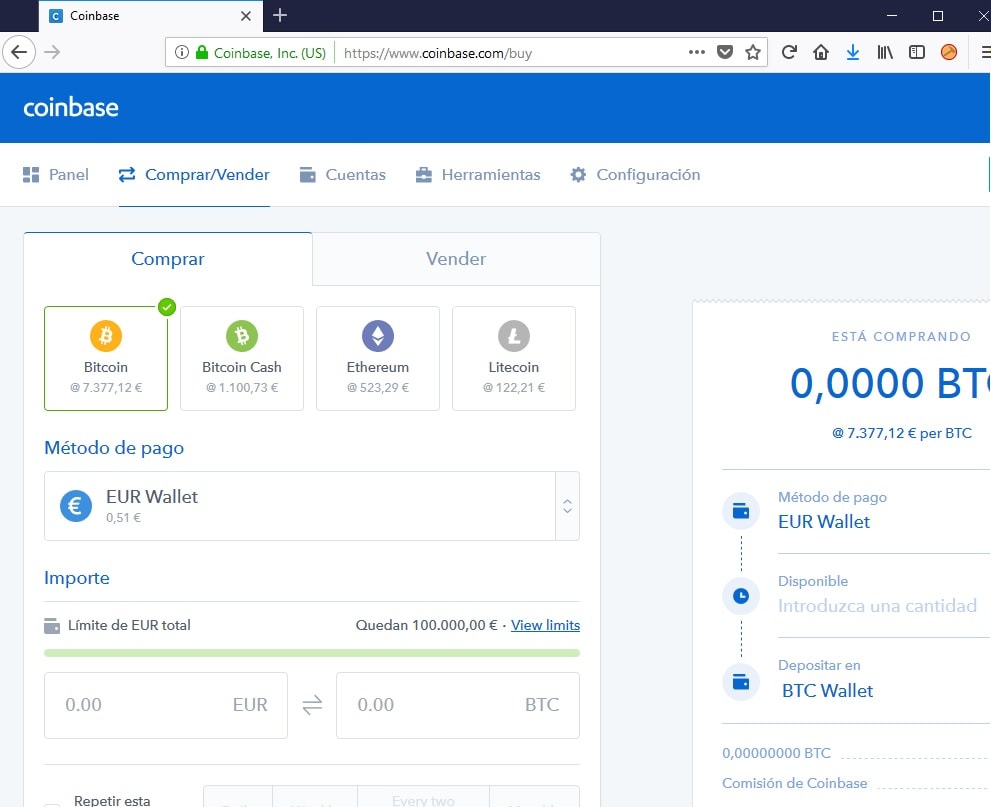Viewport: 991px width, 807px height.
Task: Click the euro icon beside EUR Wallet
Action: point(75,506)
